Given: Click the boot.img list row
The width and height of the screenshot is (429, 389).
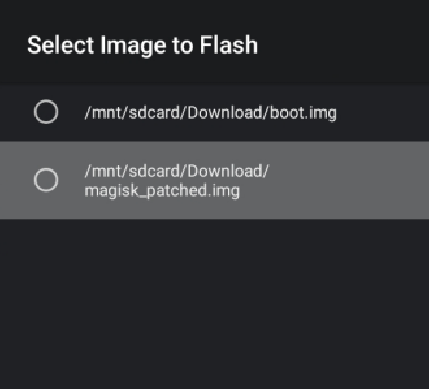Looking at the screenshot, I should (x=214, y=113).
